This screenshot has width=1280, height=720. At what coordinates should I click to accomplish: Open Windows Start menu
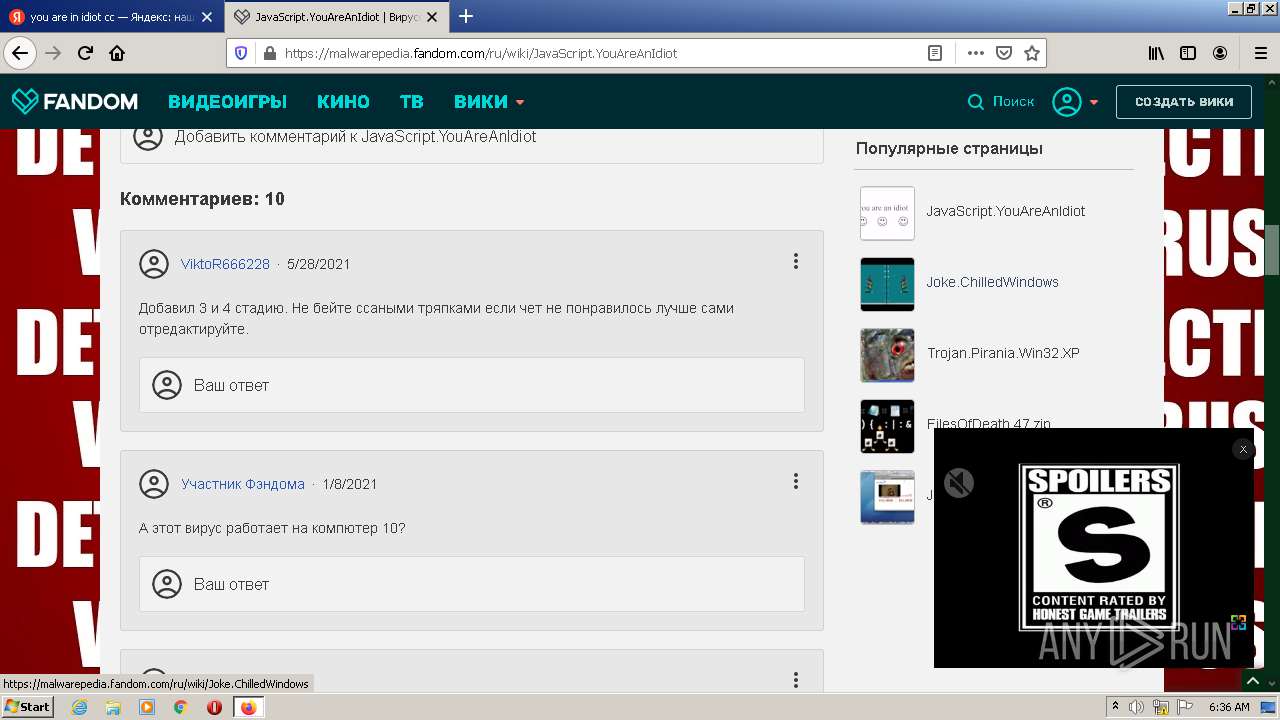click(x=27, y=706)
